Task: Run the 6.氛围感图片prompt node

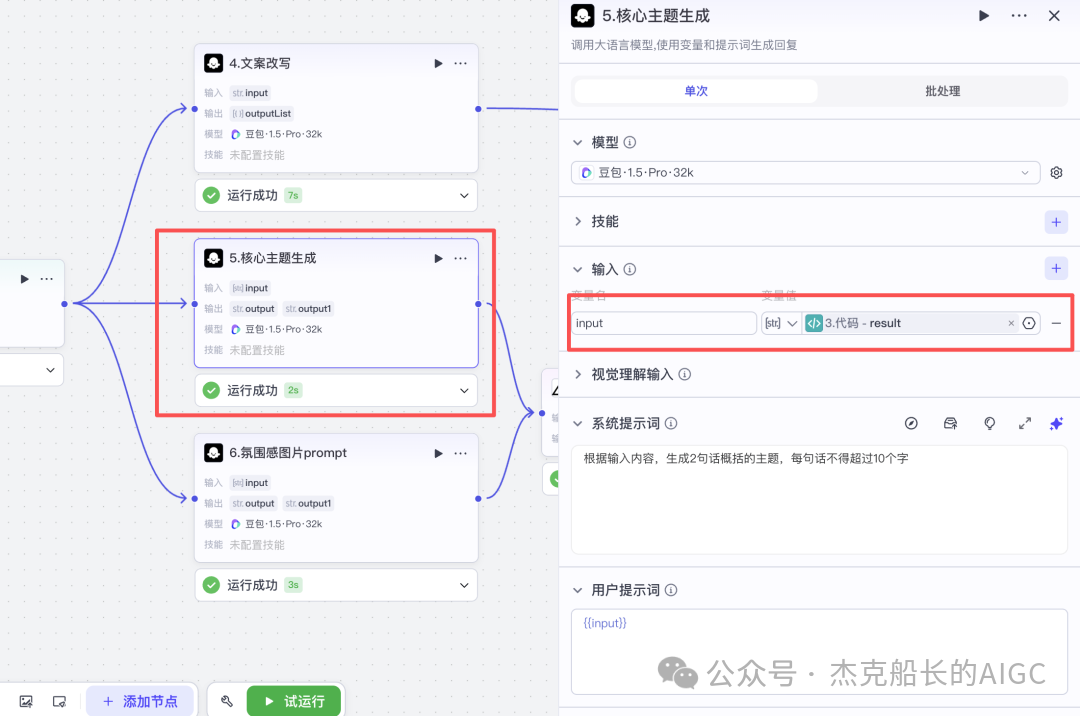Action: [x=438, y=453]
